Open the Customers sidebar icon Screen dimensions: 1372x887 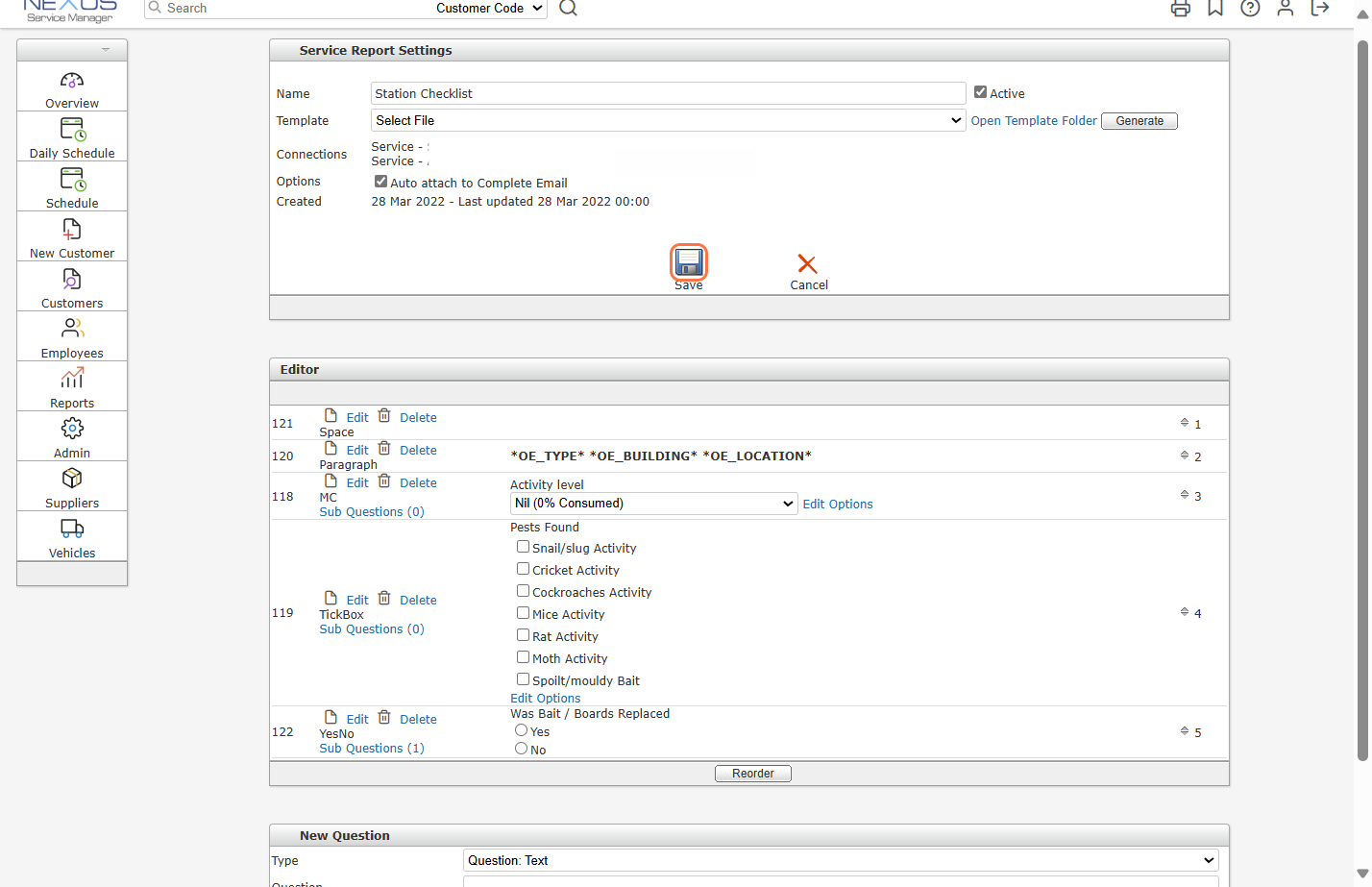[72, 280]
